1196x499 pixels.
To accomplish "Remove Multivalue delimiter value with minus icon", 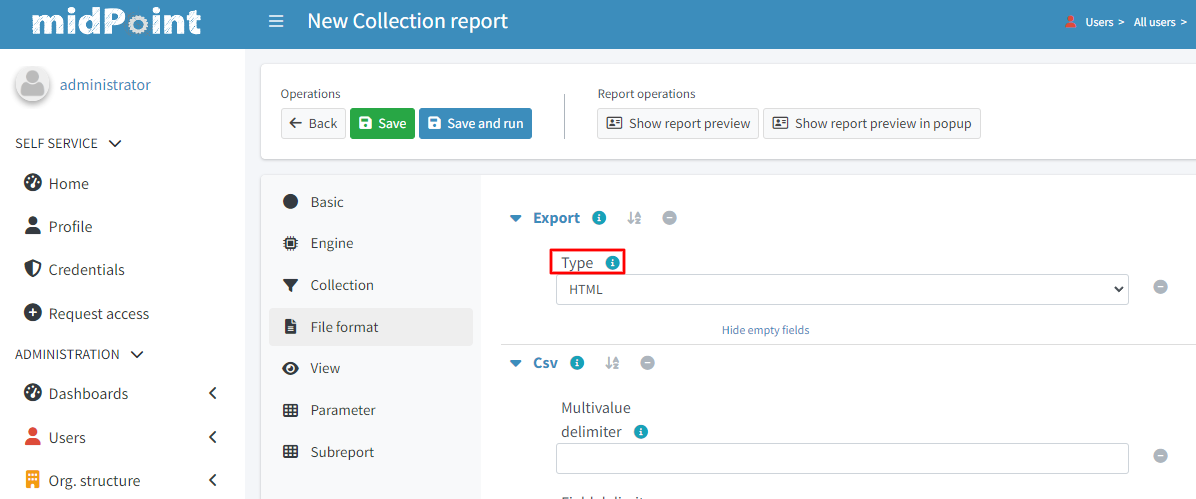I will (x=1160, y=456).
